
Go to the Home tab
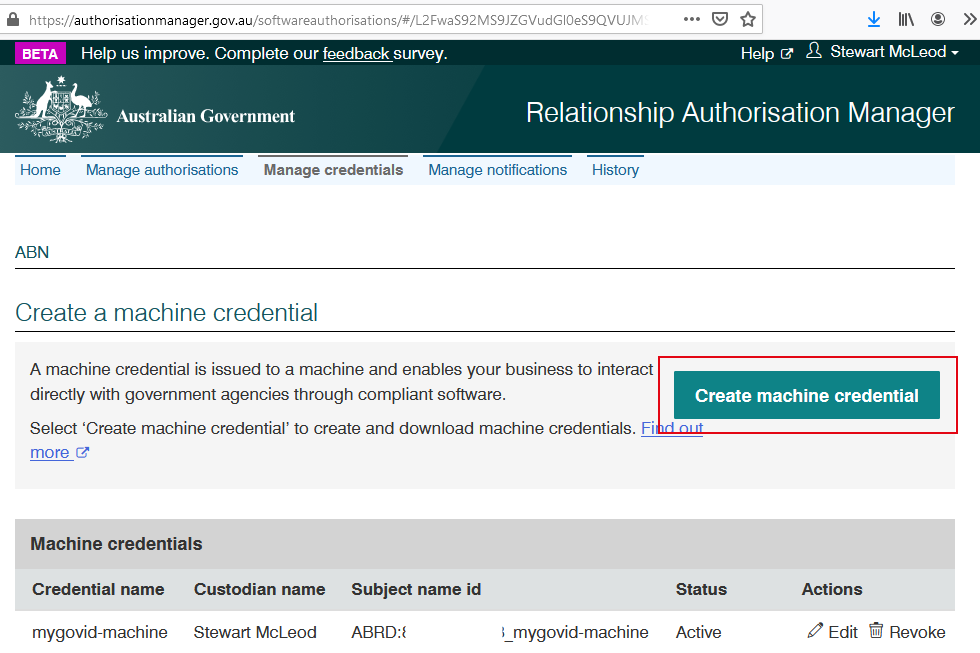coord(40,170)
